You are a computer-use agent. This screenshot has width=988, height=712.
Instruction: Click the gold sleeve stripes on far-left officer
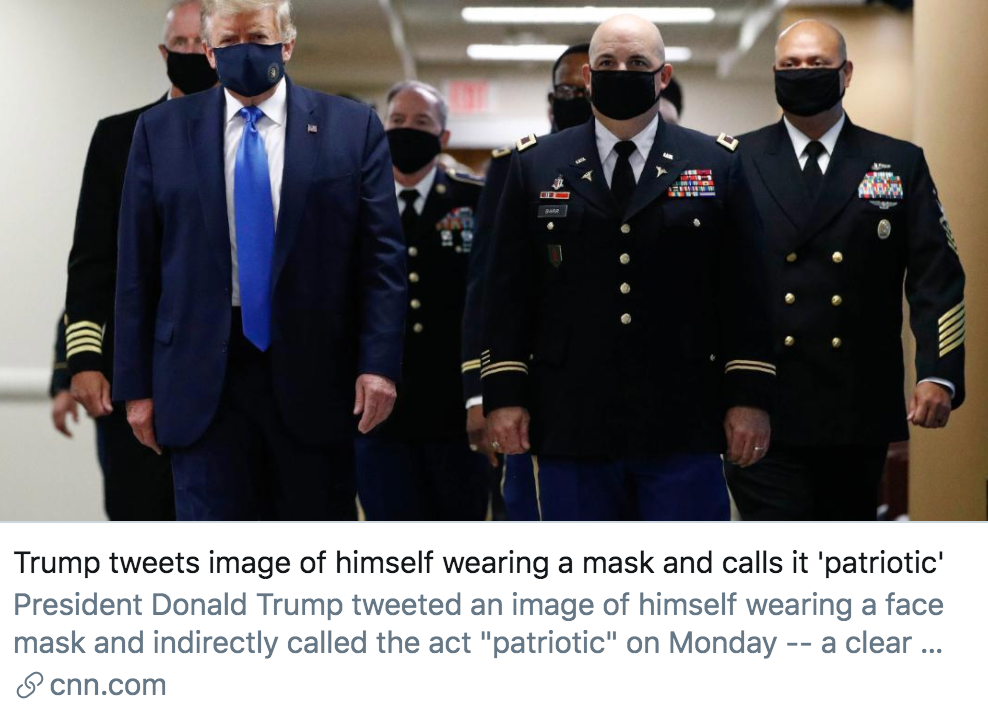(84, 339)
